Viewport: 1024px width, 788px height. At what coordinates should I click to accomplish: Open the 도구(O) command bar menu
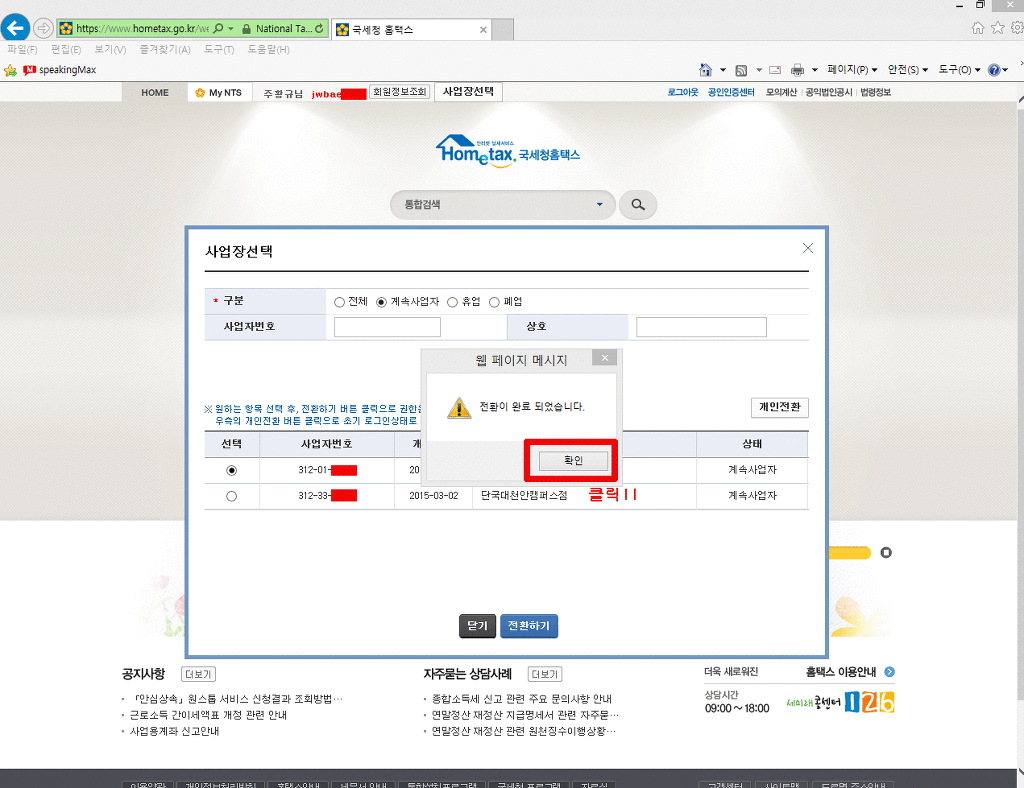[959, 70]
